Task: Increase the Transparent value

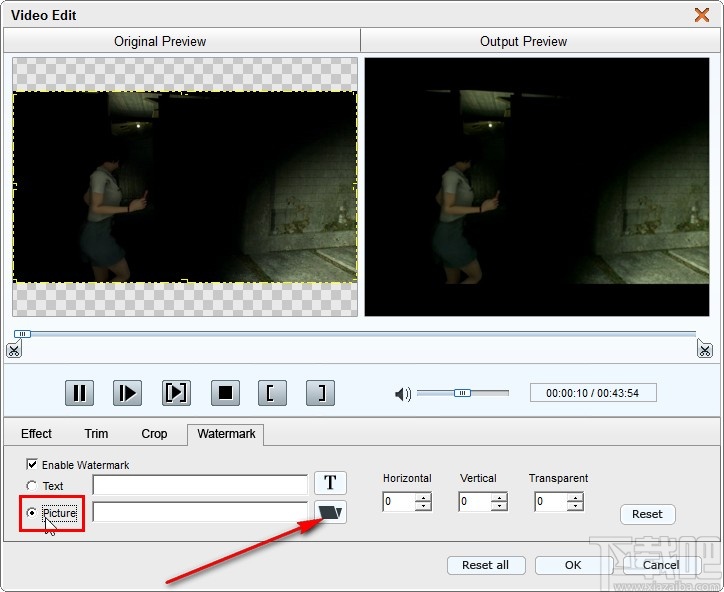Action: pyautogui.click(x=575, y=497)
